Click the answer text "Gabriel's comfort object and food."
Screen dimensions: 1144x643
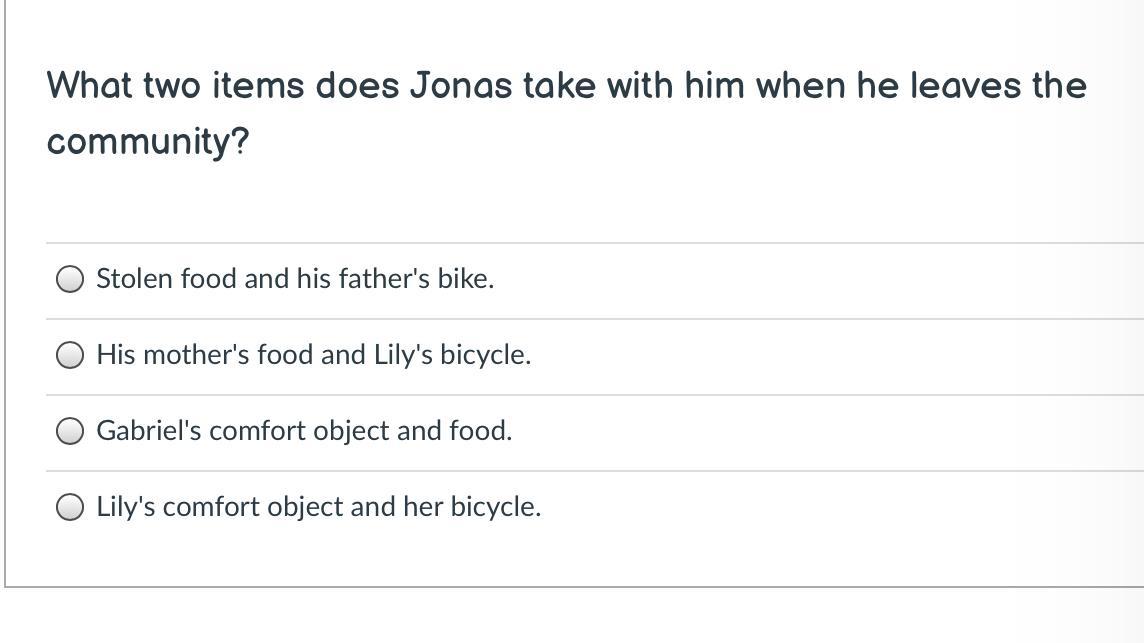coord(304,431)
